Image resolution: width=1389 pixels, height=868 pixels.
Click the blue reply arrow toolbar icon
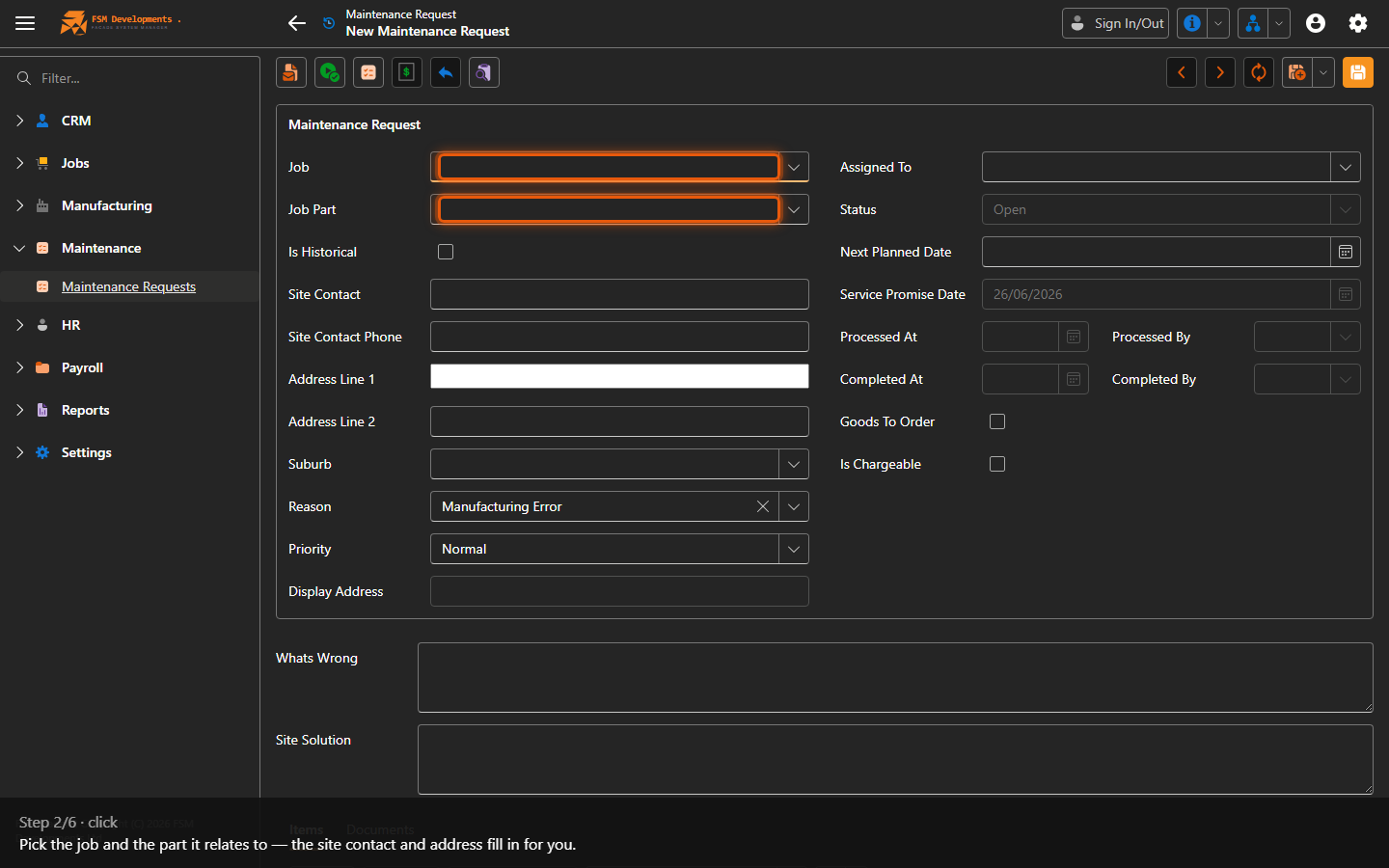click(x=446, y=72)
